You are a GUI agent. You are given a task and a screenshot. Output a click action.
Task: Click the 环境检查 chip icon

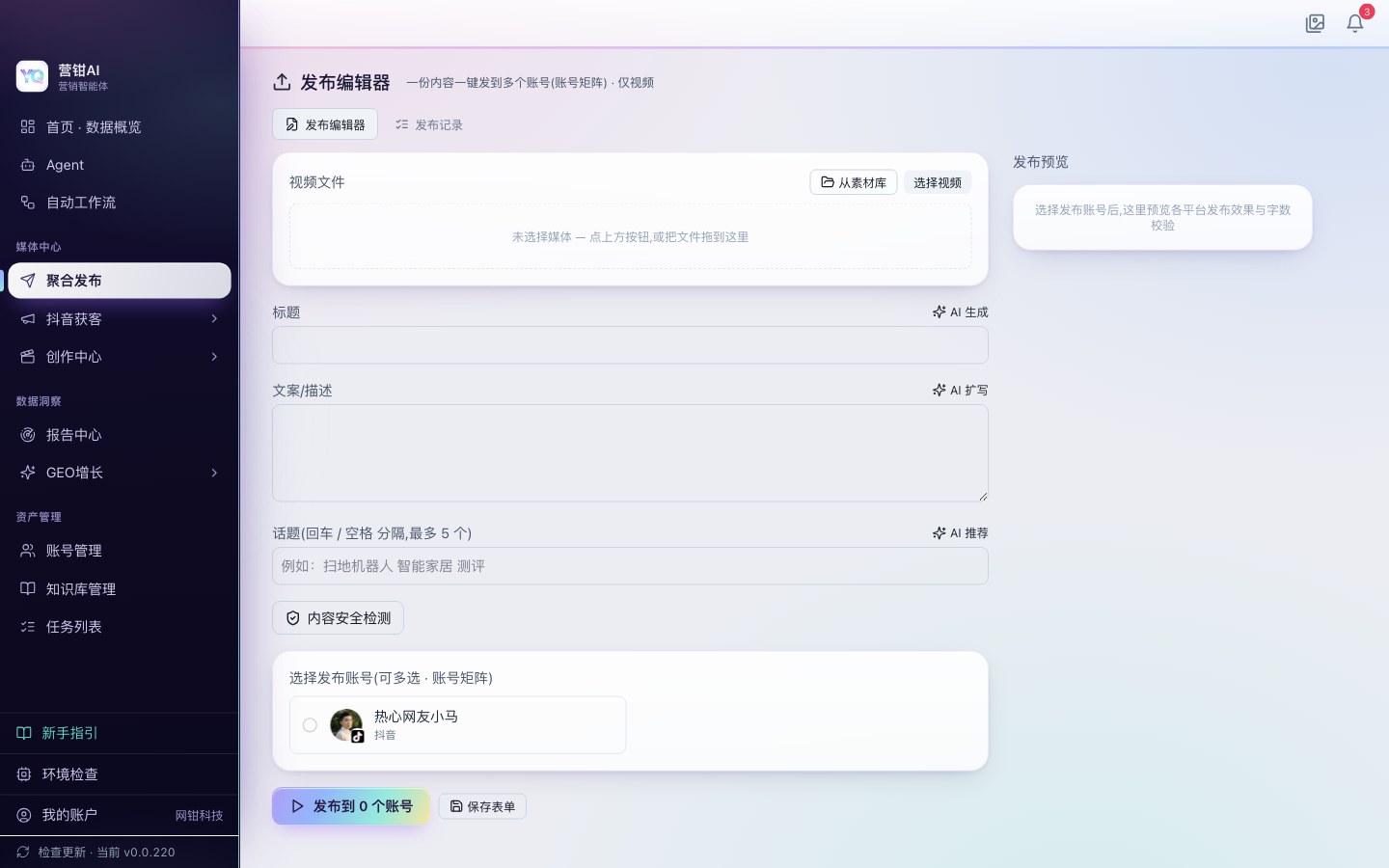pos(24,774)
